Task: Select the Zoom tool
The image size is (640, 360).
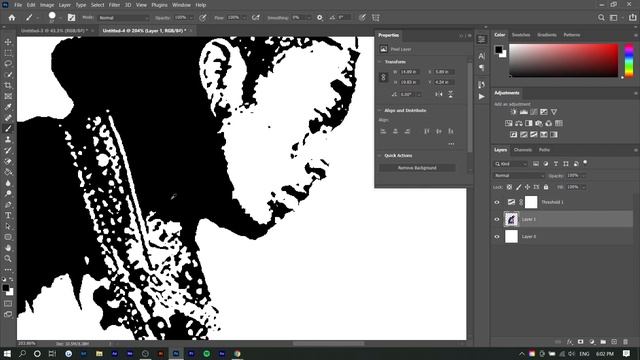Action: (8, 258)
